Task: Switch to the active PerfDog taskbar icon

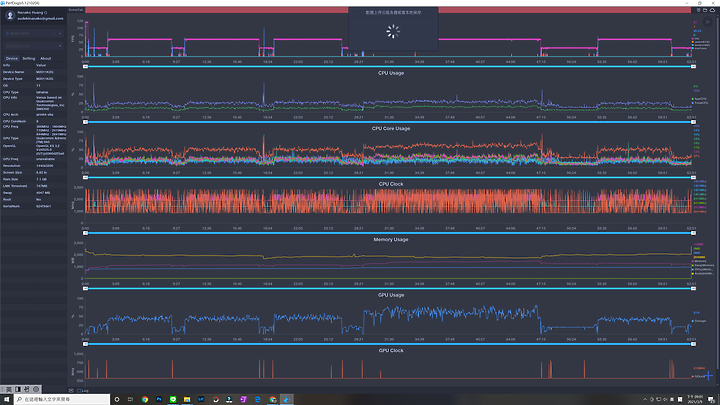Action: click(286, 399)
